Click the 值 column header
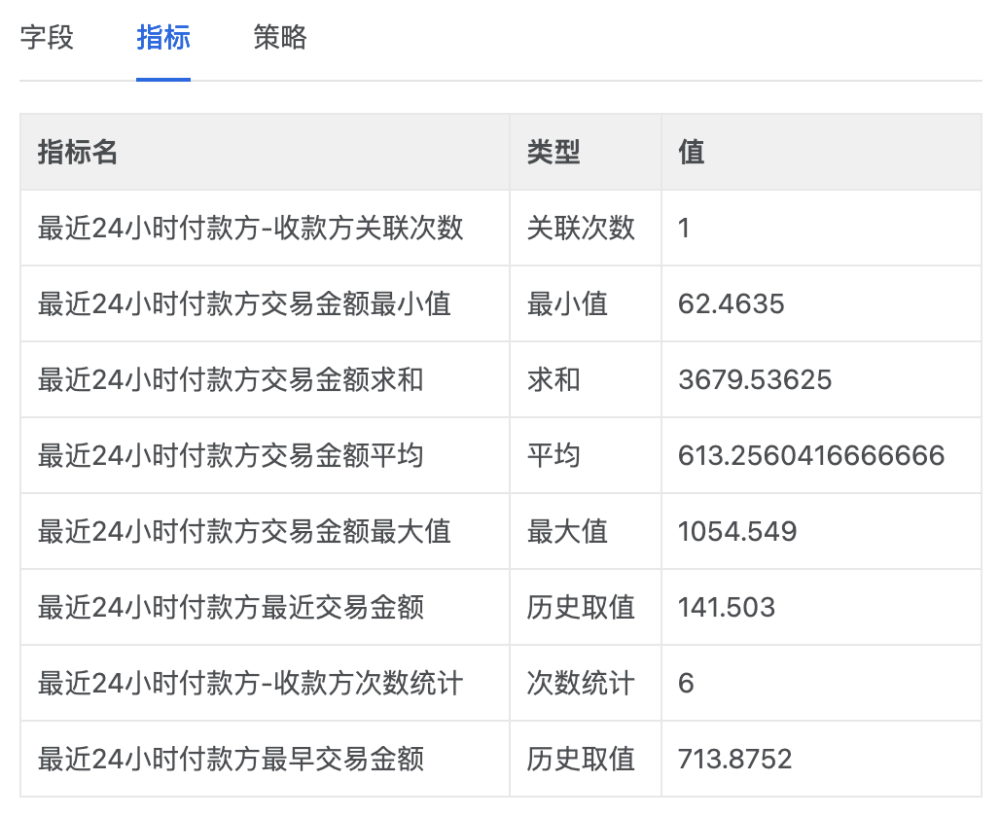The height and width of the screenshot is (817, 1000). (691, 152)
